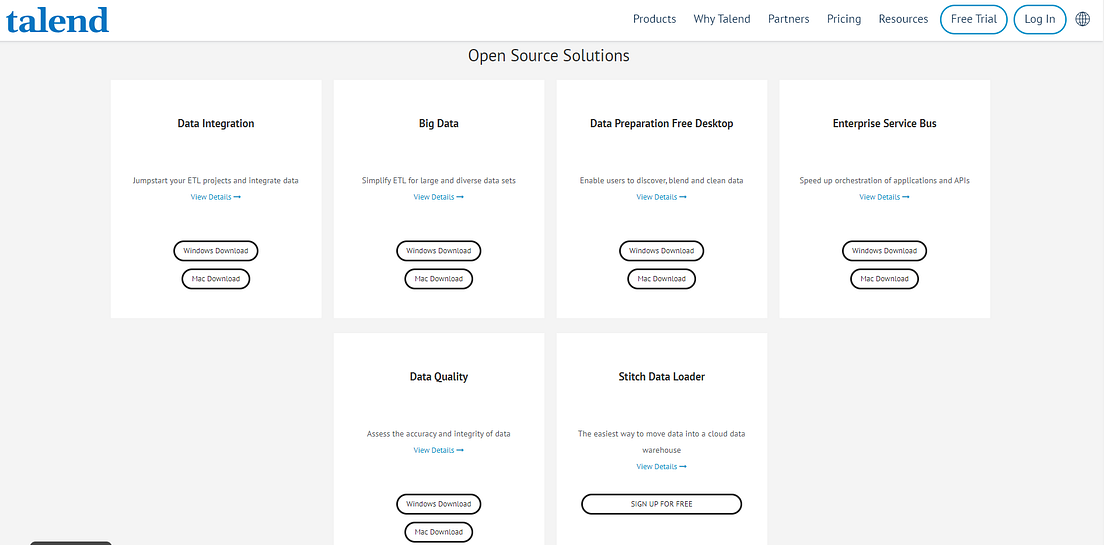The width and height of the screenshot is (1104, 545).
Task: Download Data Quality for Windows
Action: (x=439, y=504)
